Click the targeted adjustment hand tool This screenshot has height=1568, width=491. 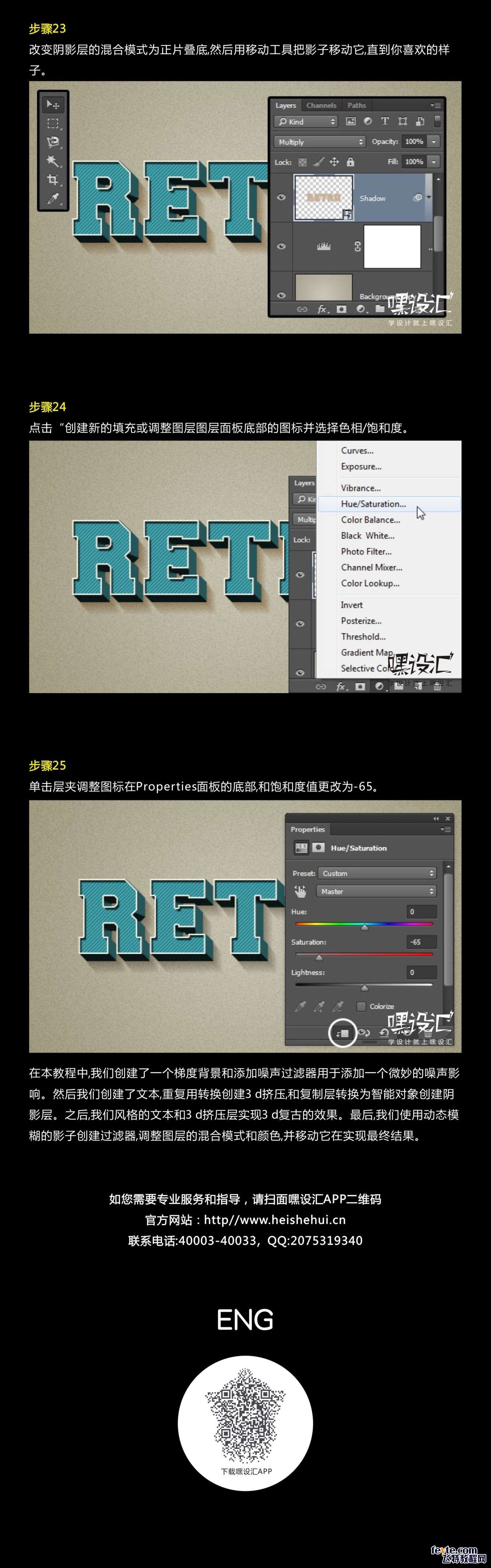click(x=301, y=891)
